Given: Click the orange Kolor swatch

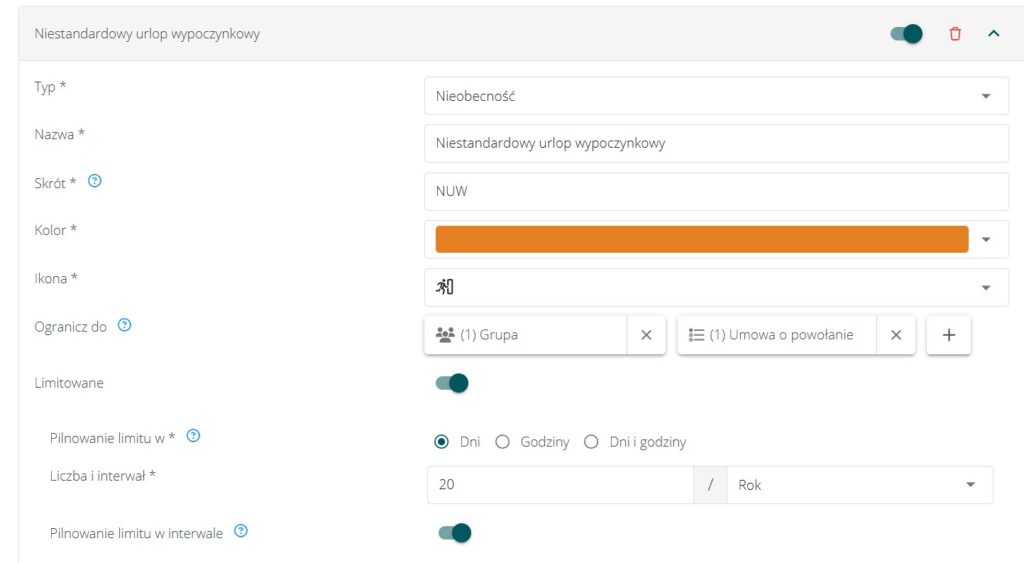Looking at the screenshot, I should pyautogui.click(x=702, y=239).
